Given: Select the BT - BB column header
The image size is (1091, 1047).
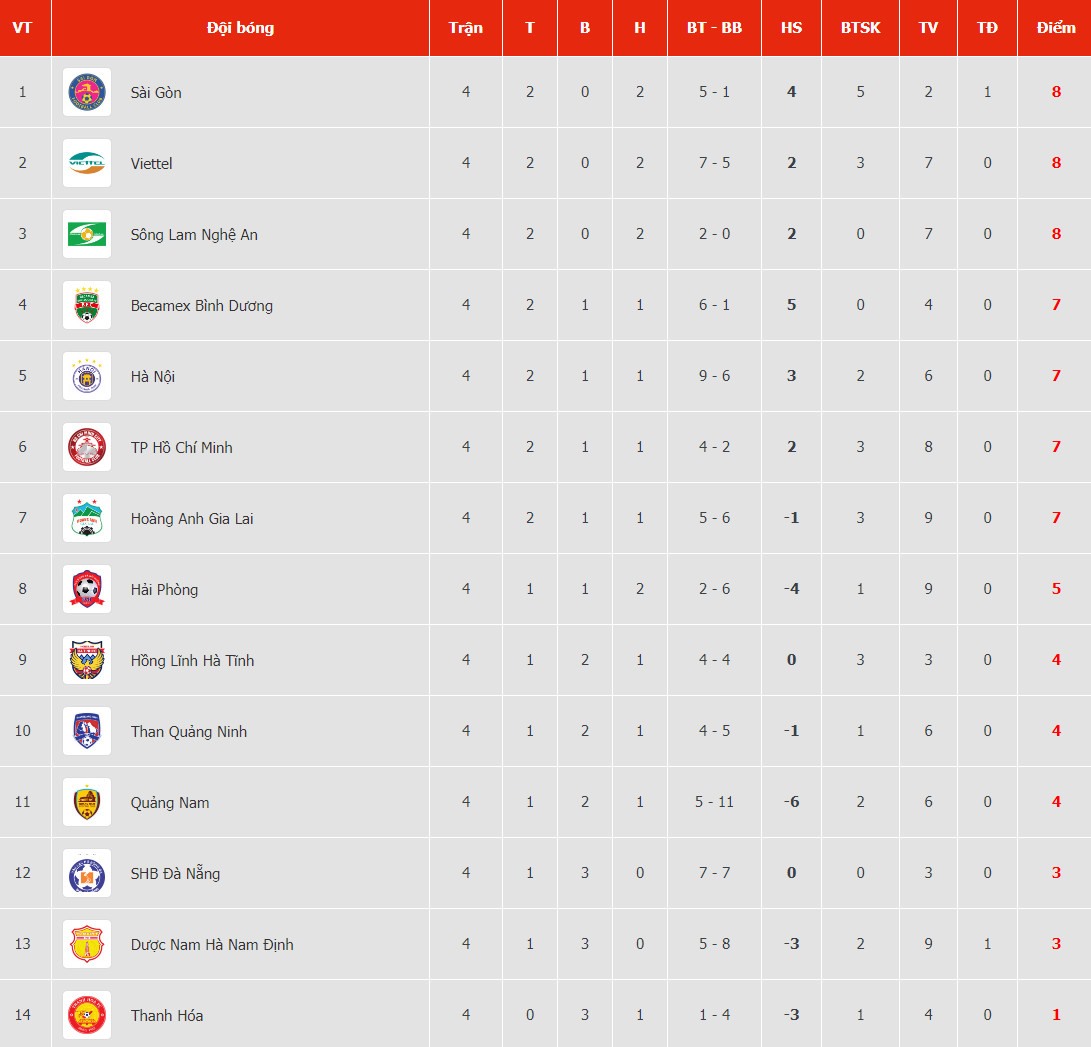Looking at the screenshot, I should point(715,28).
